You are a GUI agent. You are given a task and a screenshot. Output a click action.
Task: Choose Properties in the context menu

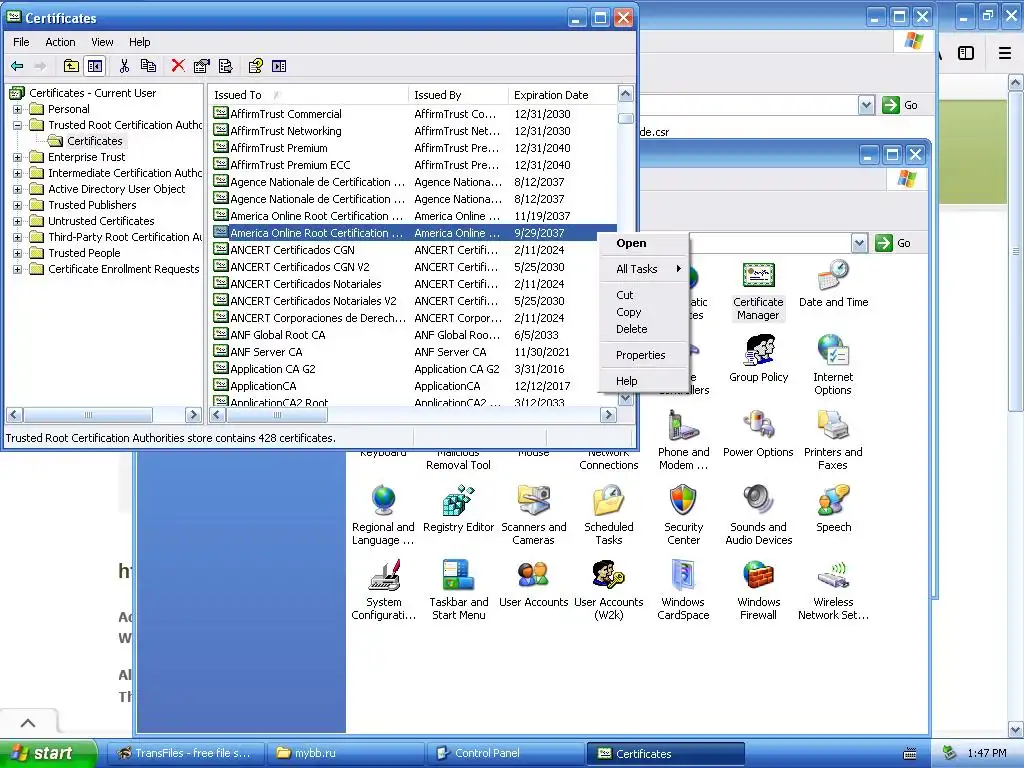641,355
